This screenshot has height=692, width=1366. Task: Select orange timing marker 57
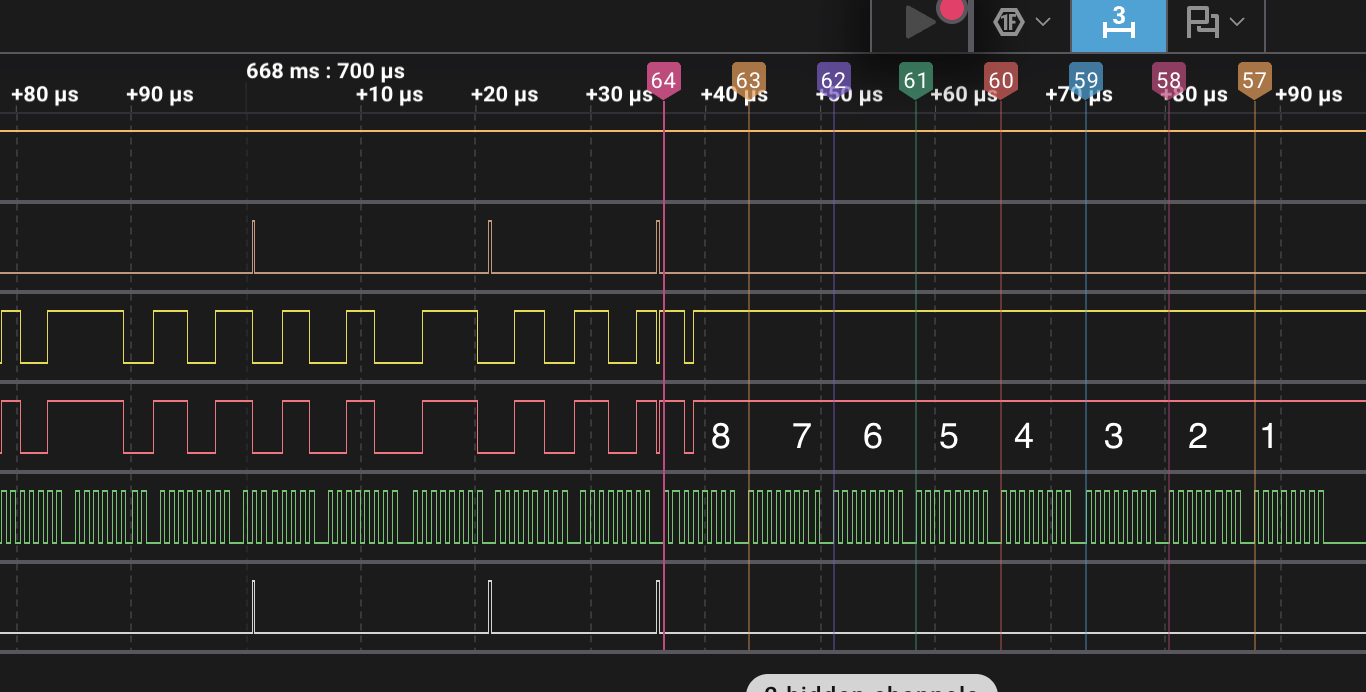coord(1254,80)
